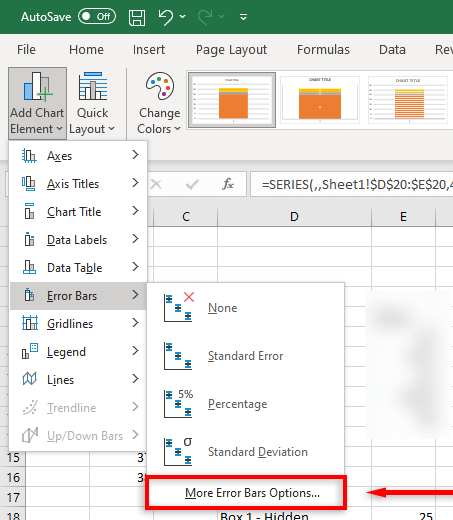Click More Error Bars Options
The height and width of the screenshot is (520, 453).
252,493
